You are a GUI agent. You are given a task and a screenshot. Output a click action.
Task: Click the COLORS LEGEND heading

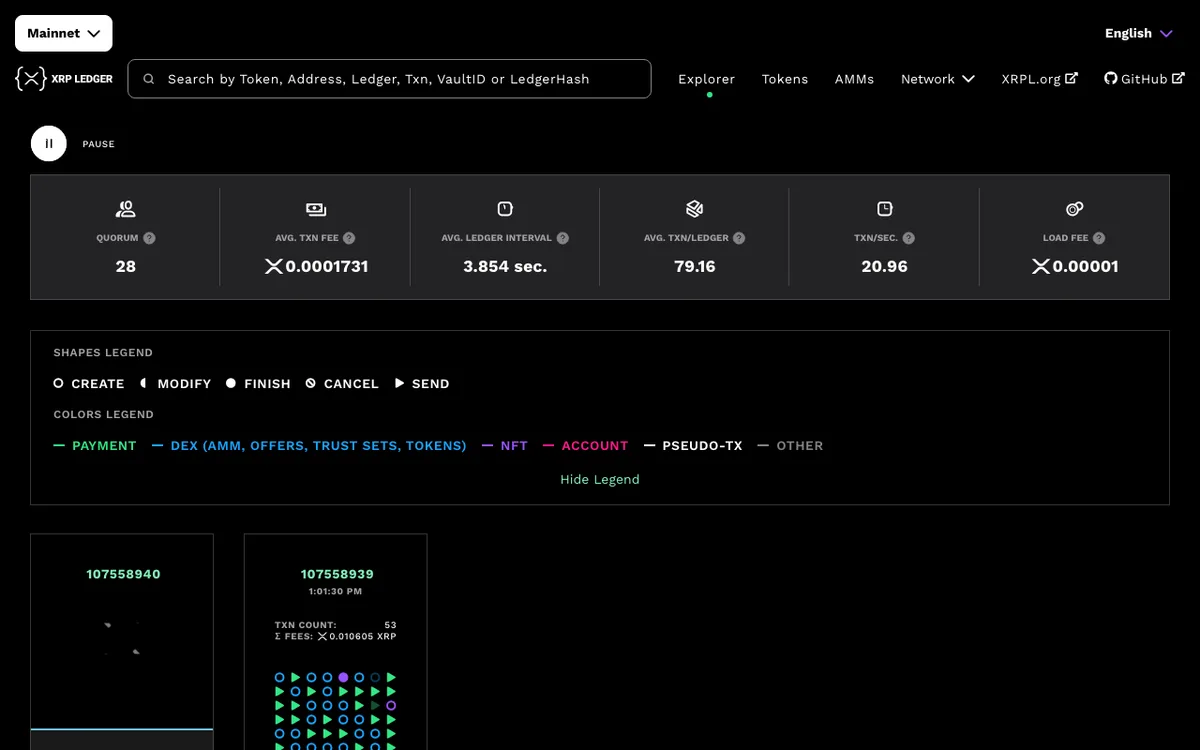[103, 415]
